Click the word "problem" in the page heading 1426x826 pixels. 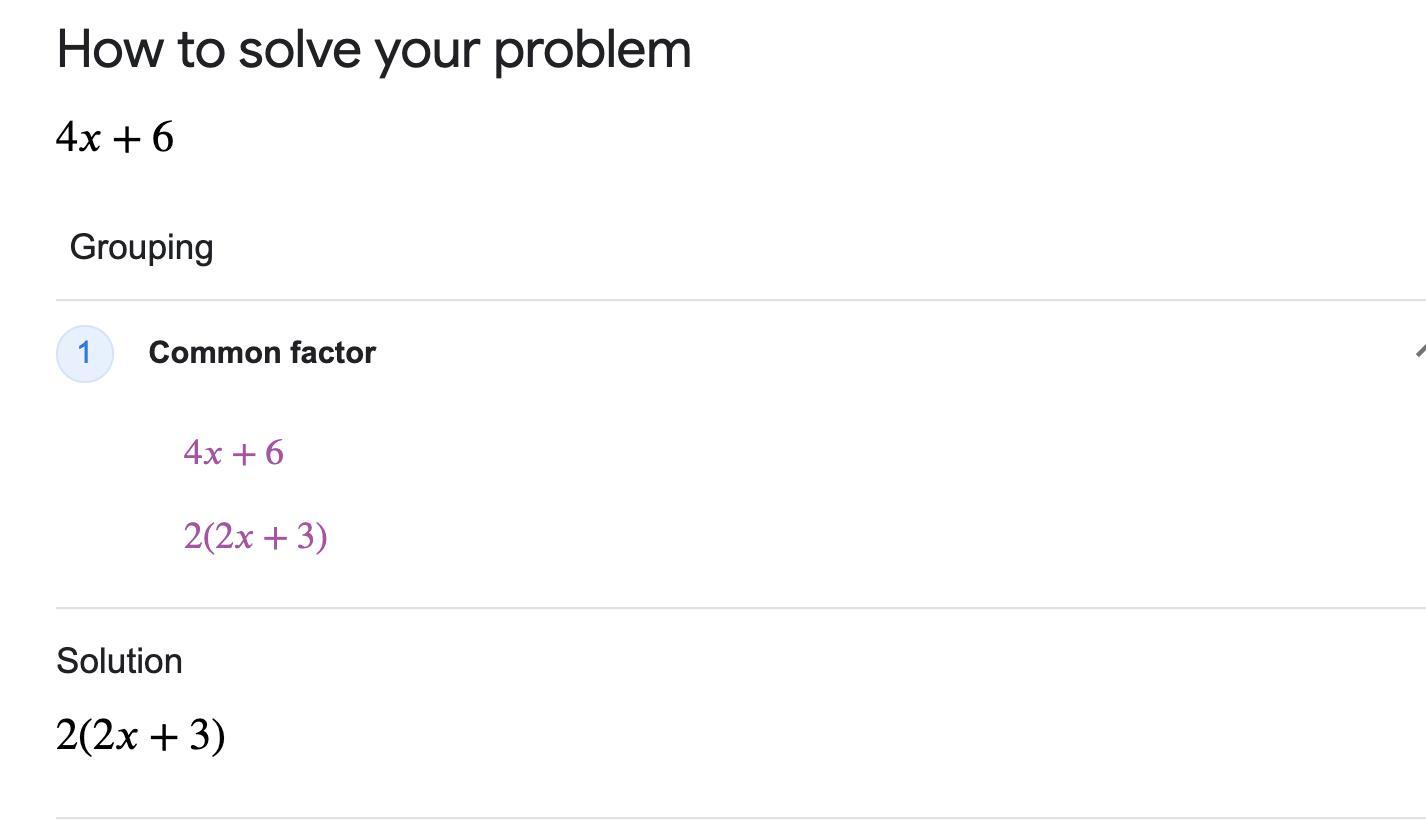[592, 49]
